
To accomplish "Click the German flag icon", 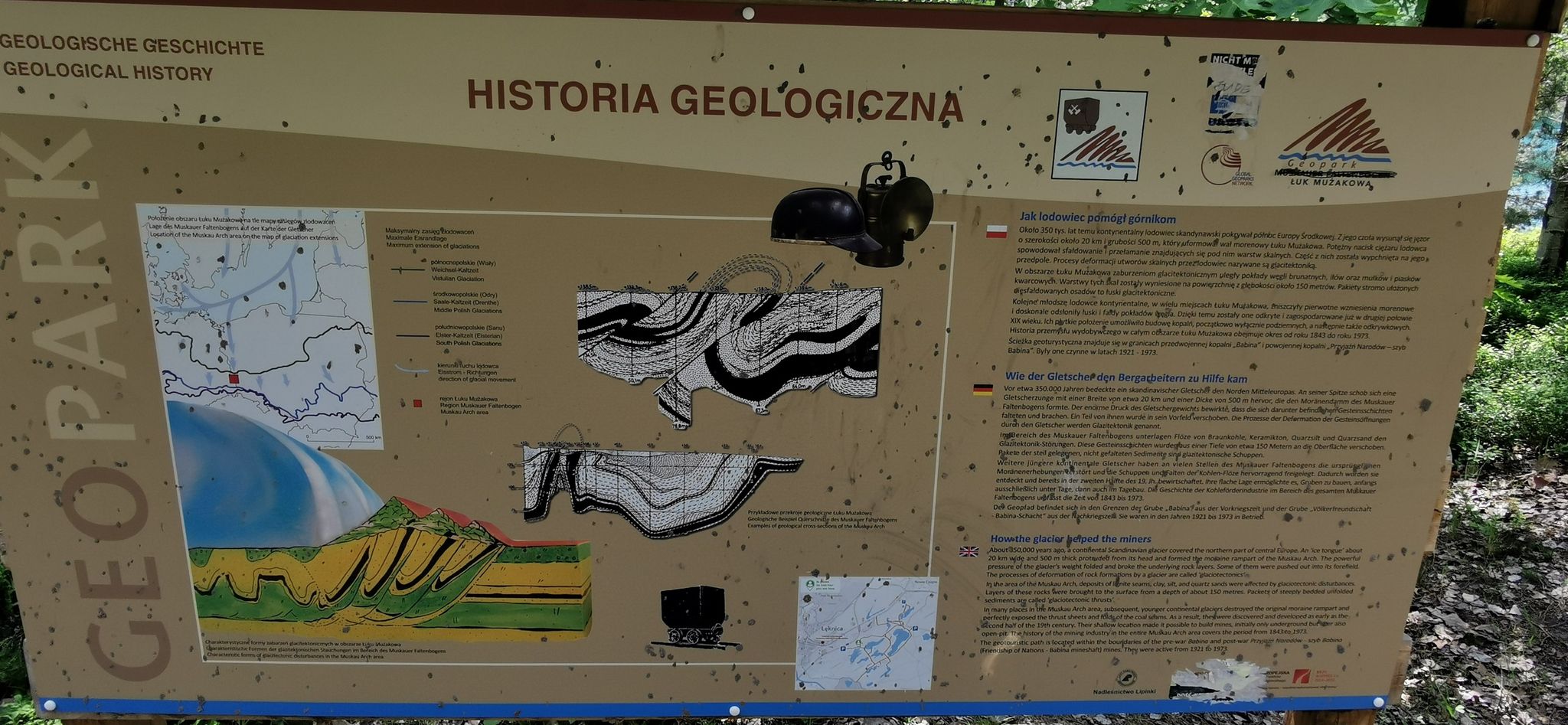I will (x=982, y=390).
